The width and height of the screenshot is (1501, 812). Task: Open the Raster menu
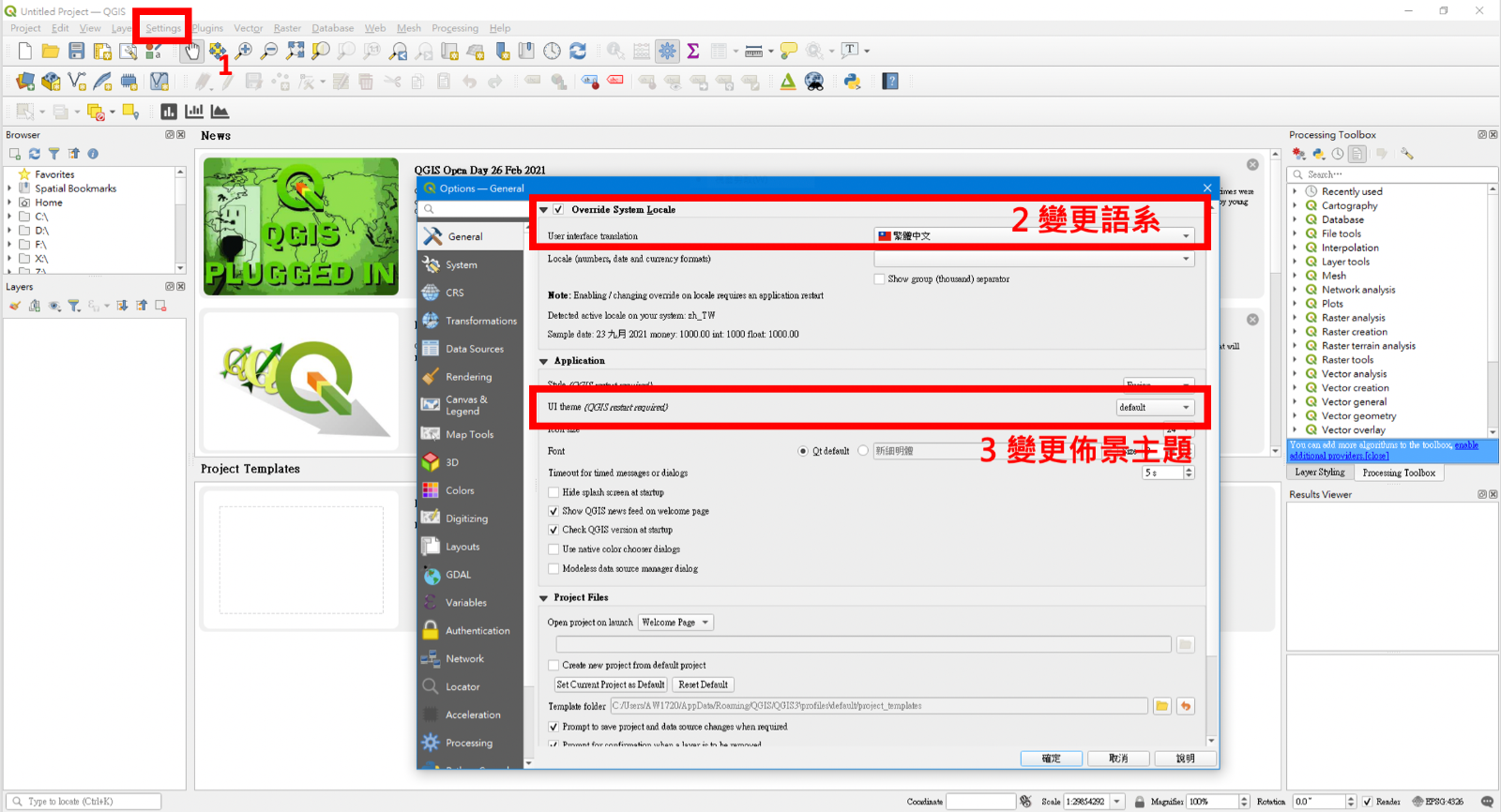coord(287,28)
